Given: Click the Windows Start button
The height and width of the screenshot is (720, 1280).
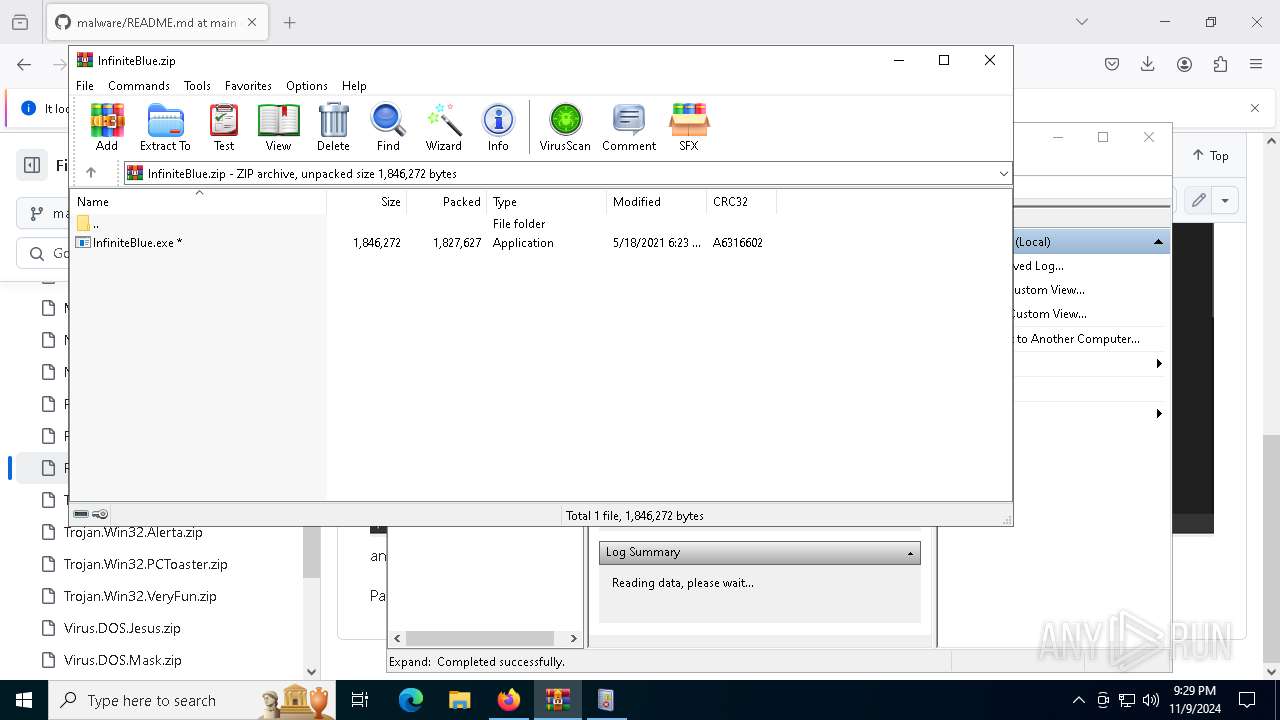Looking at the screenshot, I should [x=24, y=700].
